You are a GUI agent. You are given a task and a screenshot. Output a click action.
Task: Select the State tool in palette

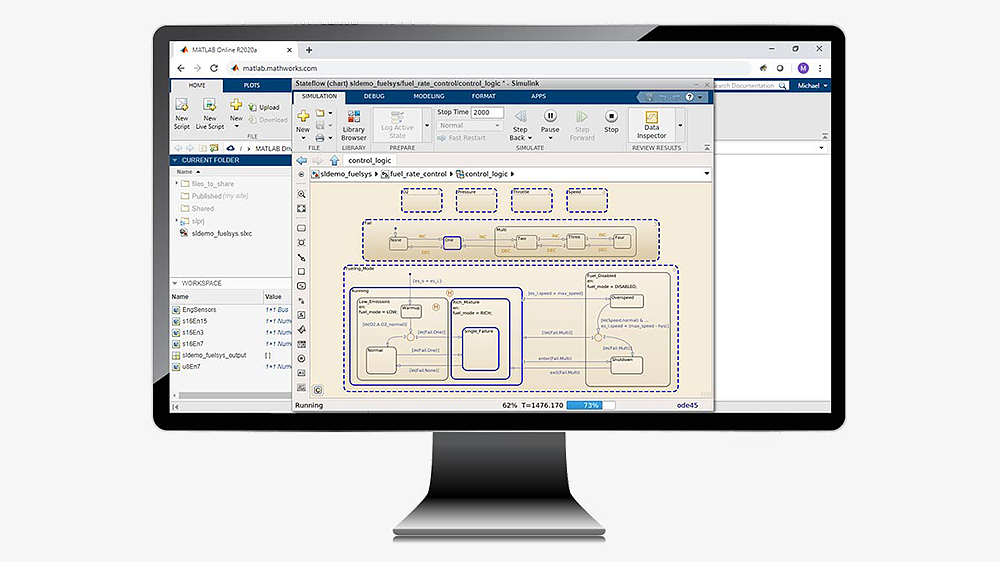click(x=302, y=228)
